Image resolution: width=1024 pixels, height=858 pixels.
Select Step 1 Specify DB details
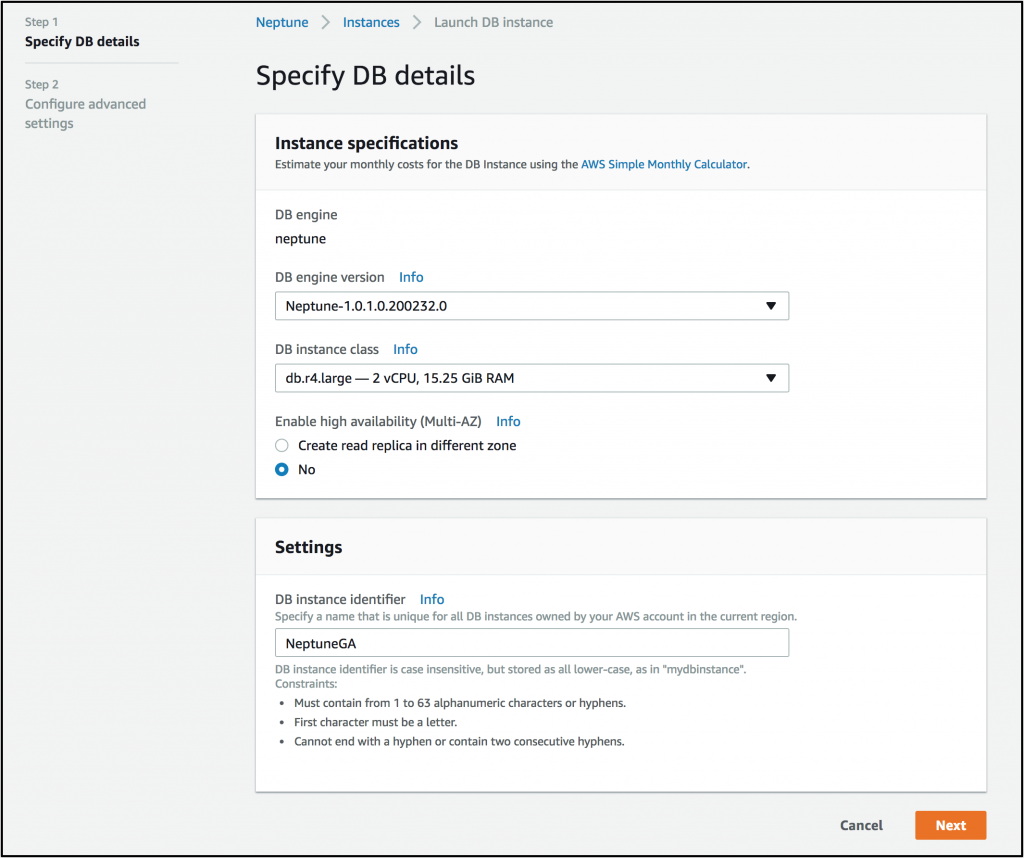82,42
